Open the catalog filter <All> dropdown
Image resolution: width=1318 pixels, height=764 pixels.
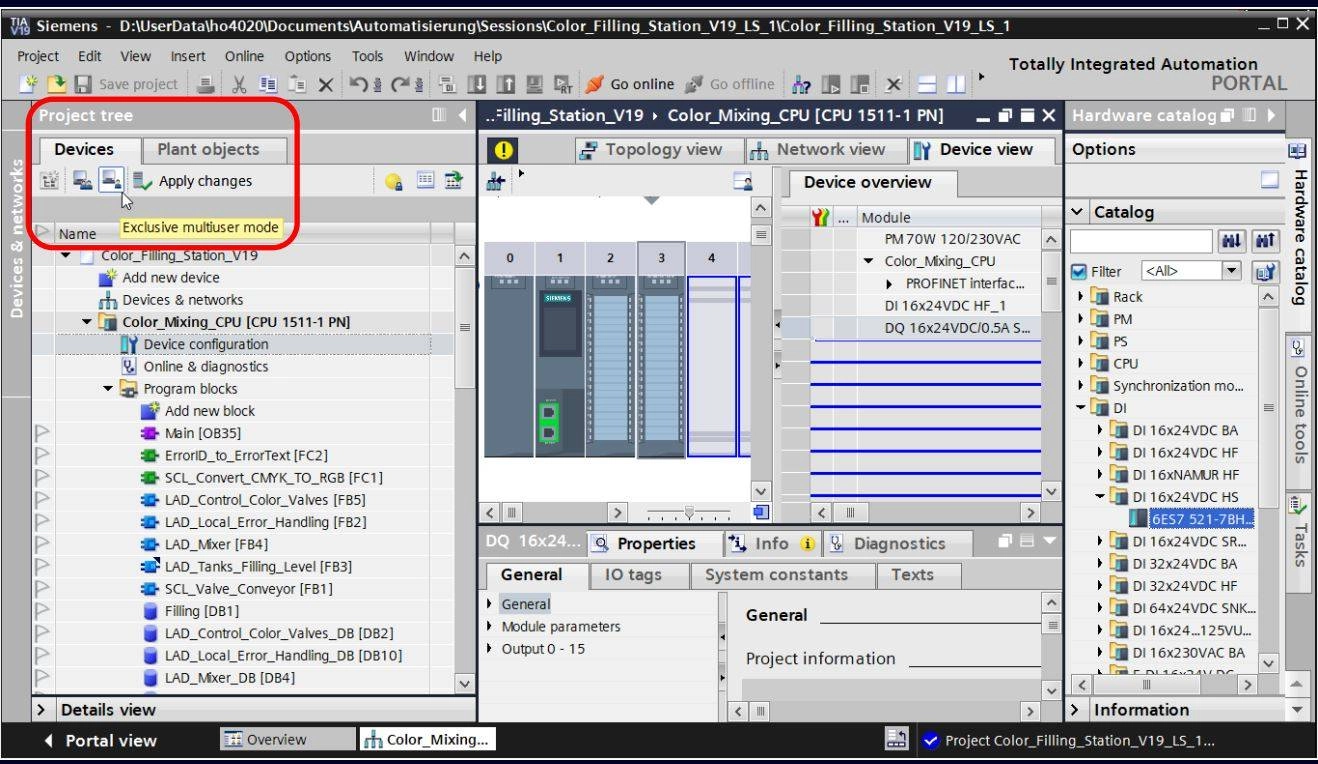pyautogui.click(x=1231, y=271)
